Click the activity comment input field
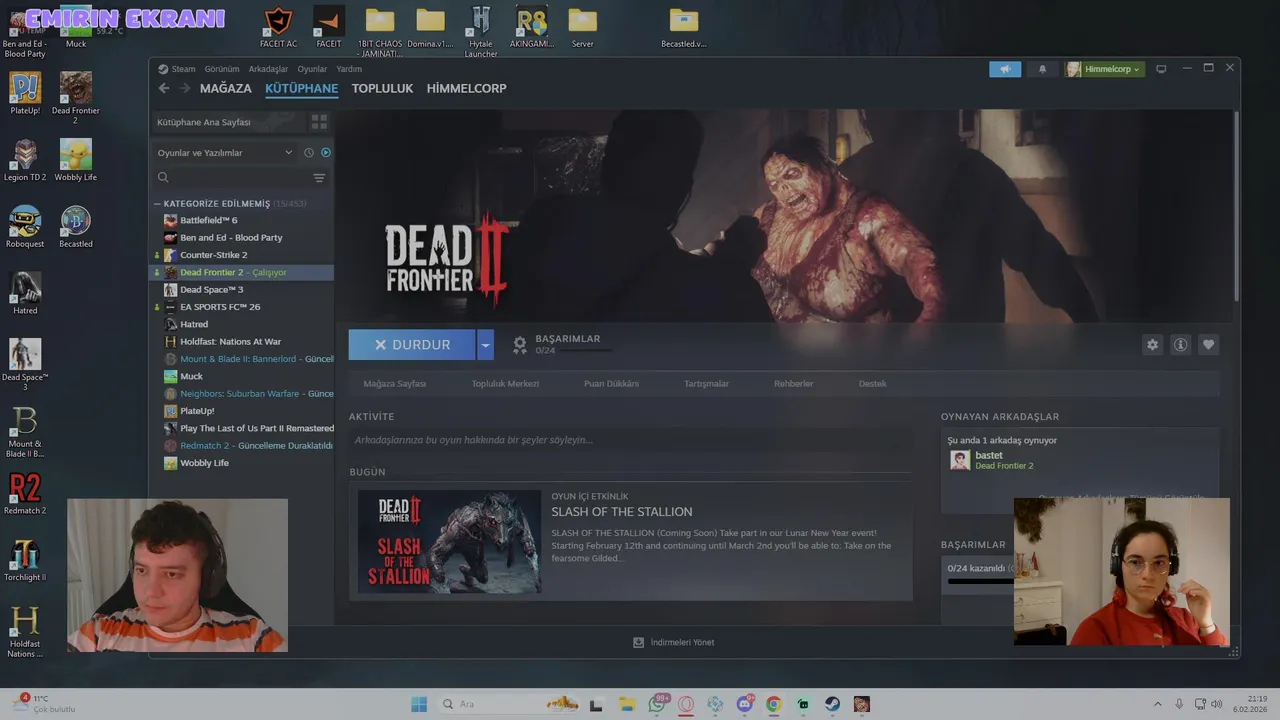1280x720 pixels. coord(630,440)
